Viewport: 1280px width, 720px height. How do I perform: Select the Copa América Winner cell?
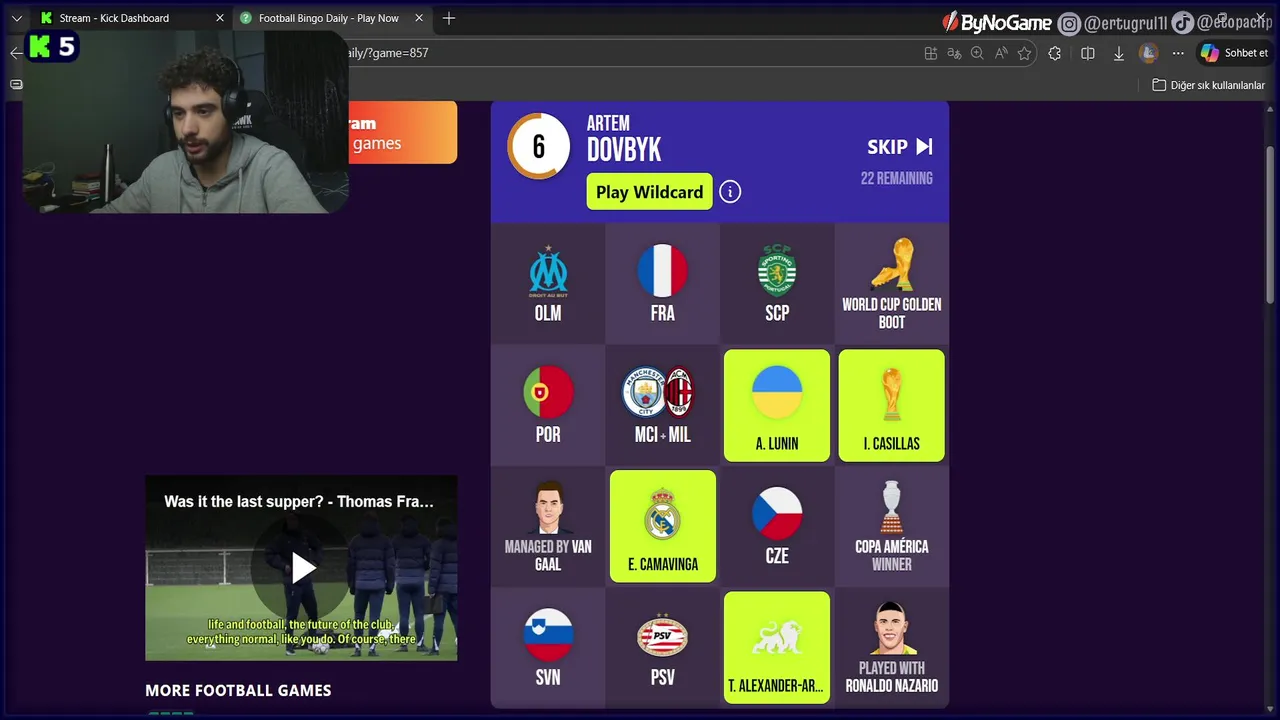pos(891,526)
